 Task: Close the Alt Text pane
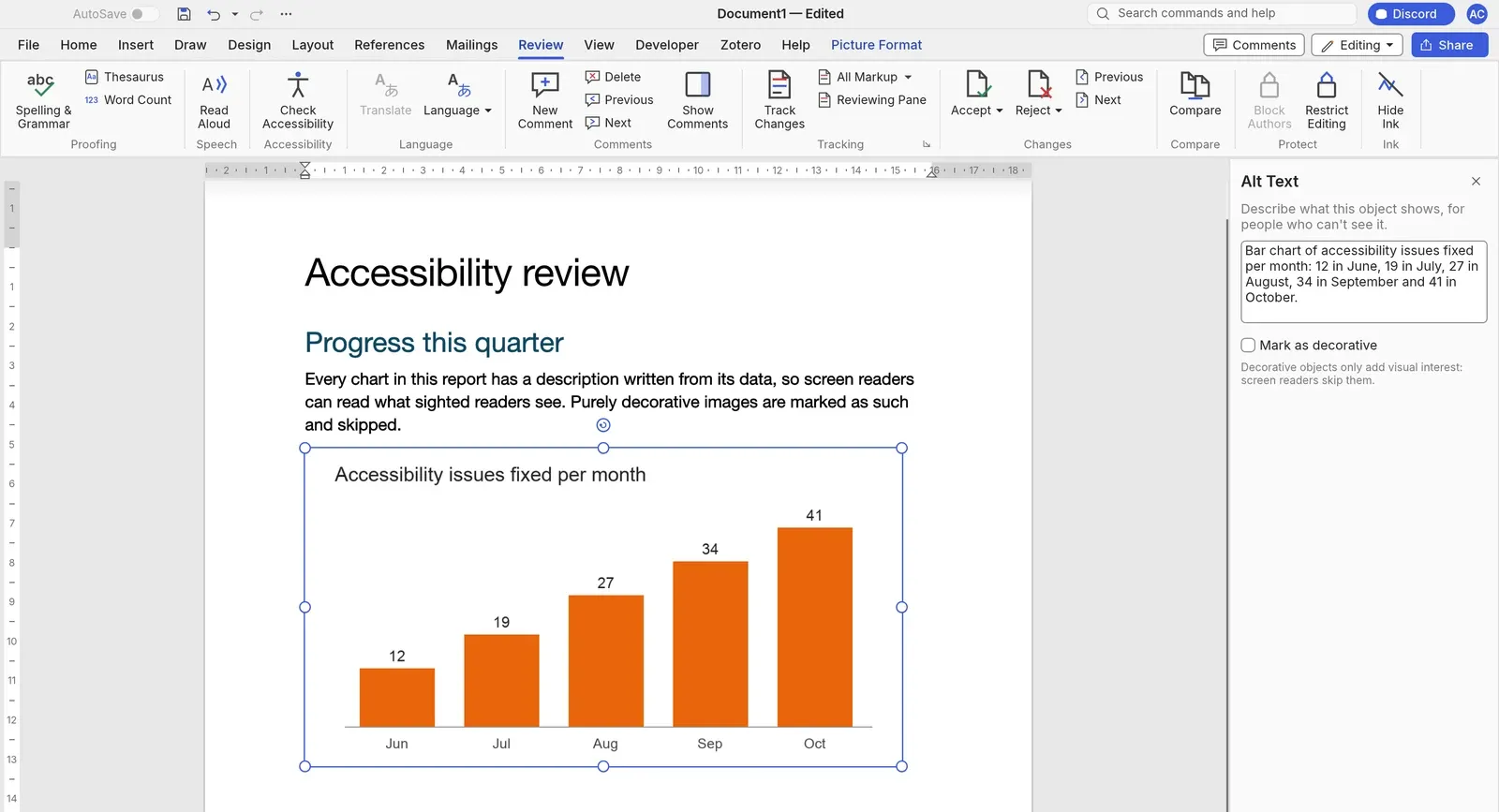pos(1476,182)
